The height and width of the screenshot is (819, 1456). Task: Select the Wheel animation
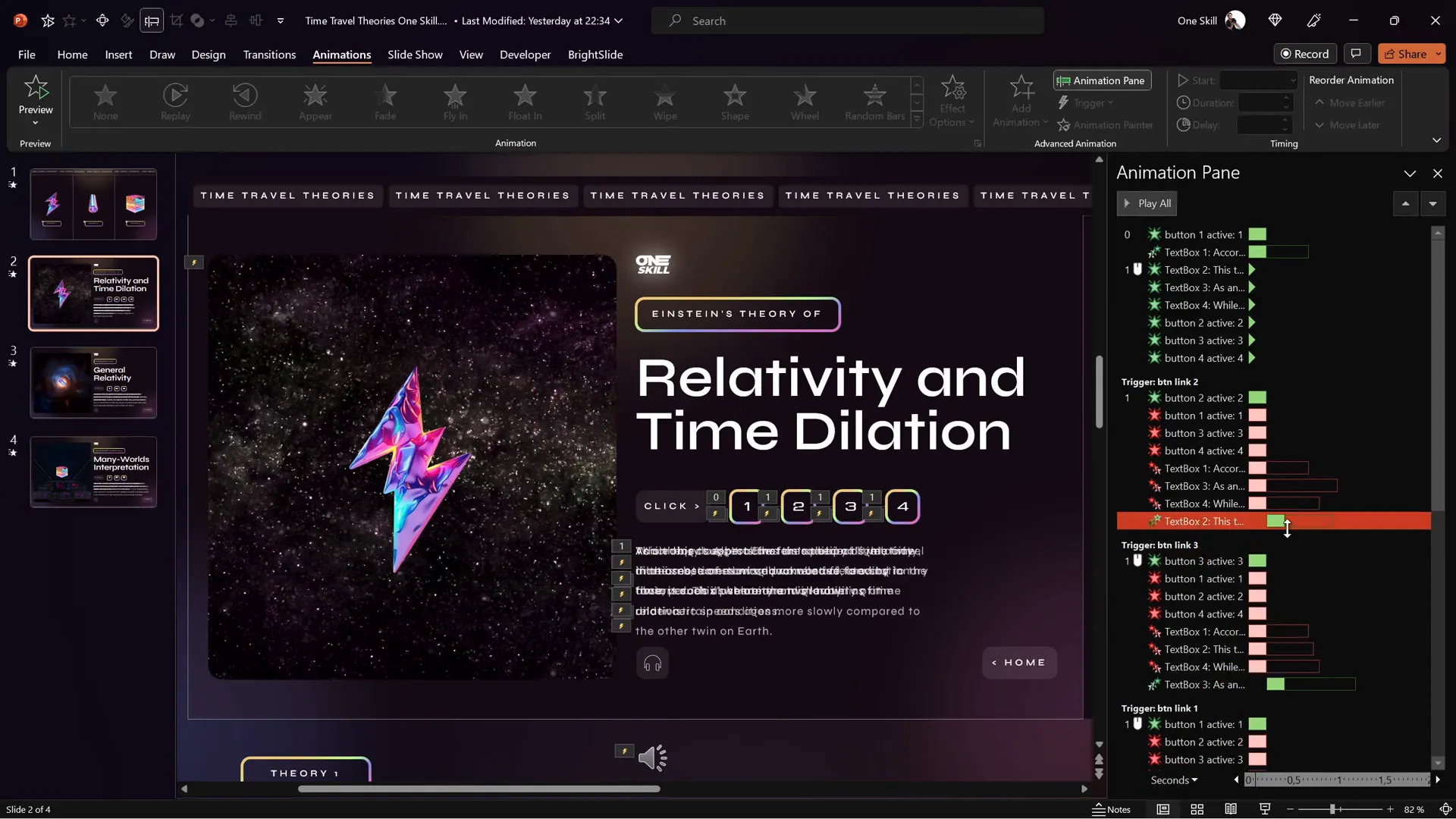[x=805, y=102]
